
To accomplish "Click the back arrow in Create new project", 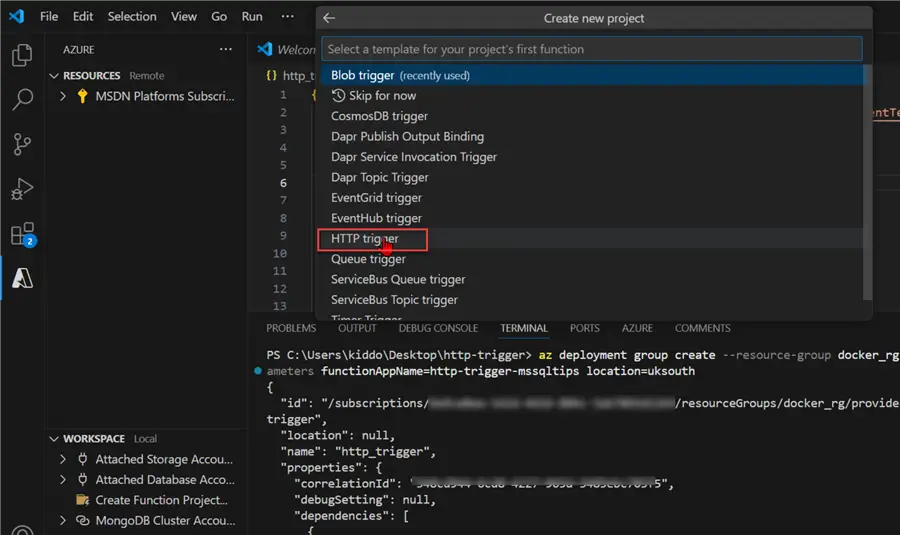I will click(329, 18).
